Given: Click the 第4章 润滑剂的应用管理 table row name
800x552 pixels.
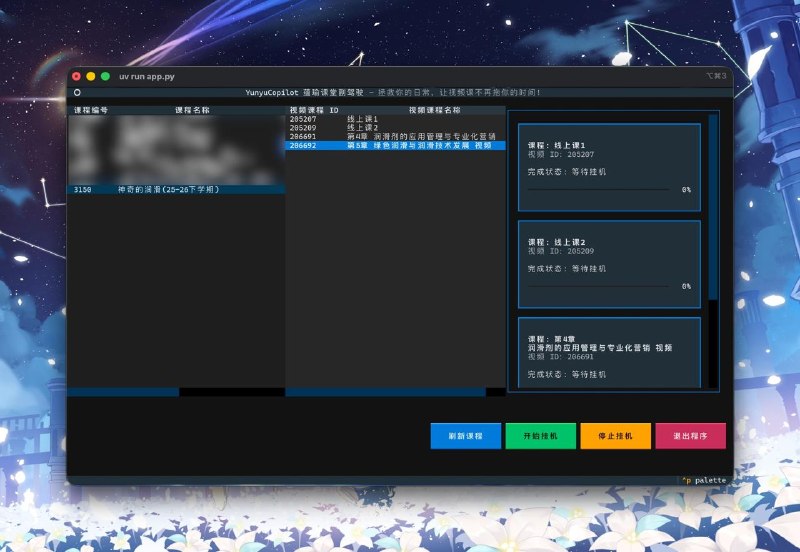Looking at the screenshot, I should point(421,136).
